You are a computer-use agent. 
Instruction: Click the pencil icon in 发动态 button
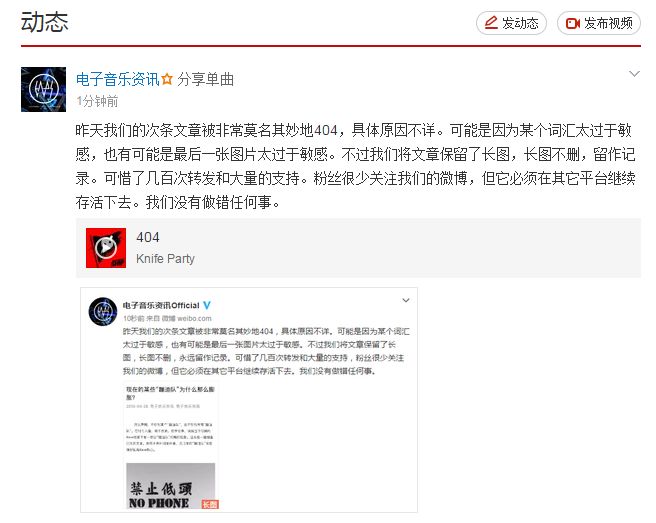491,23
